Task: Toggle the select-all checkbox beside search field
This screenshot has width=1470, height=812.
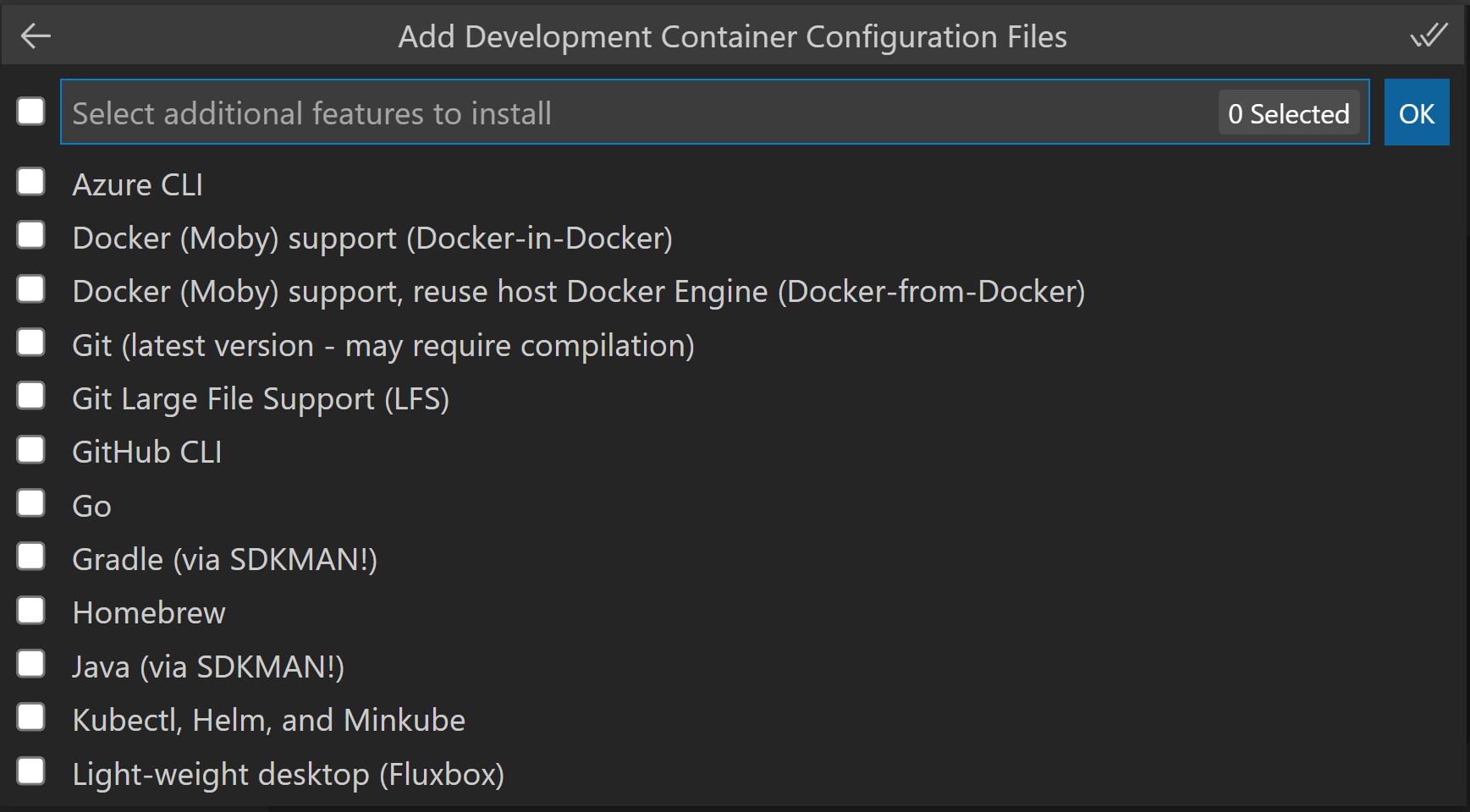Action: tap(31, 111)
